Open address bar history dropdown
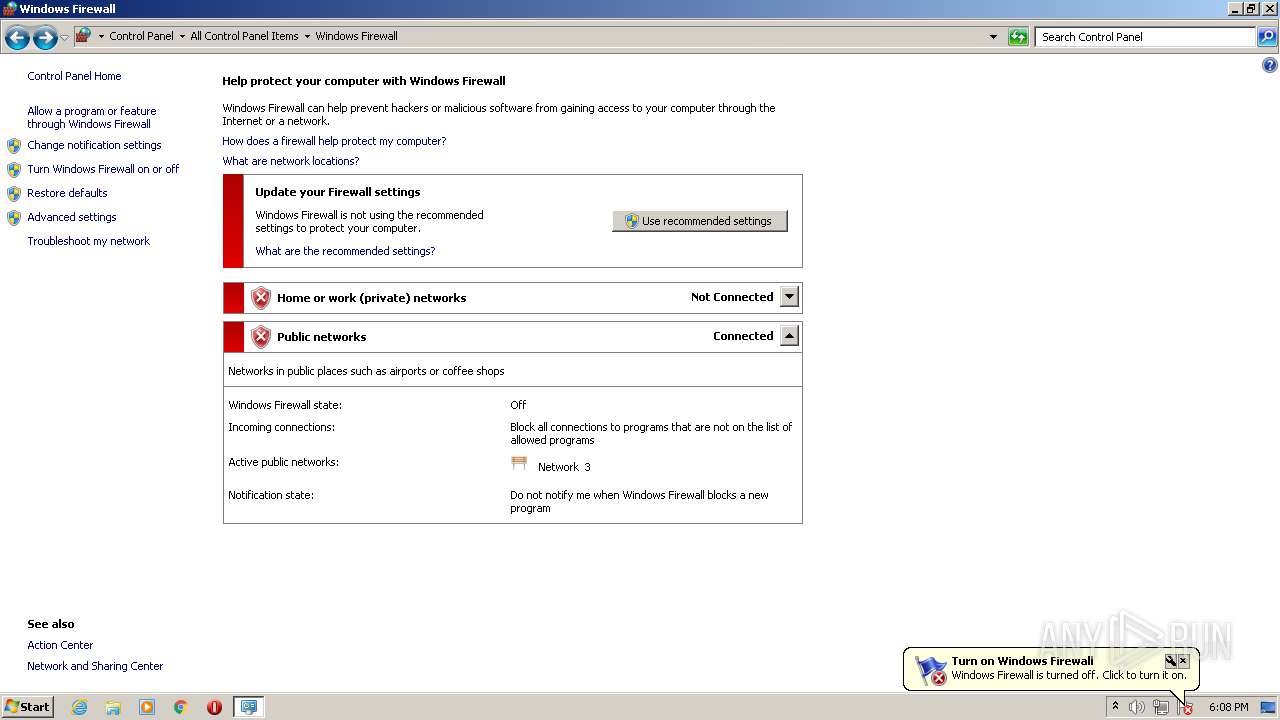Image resolution: width=1280 pixels, height=720 pixels. tap(993, 37)
